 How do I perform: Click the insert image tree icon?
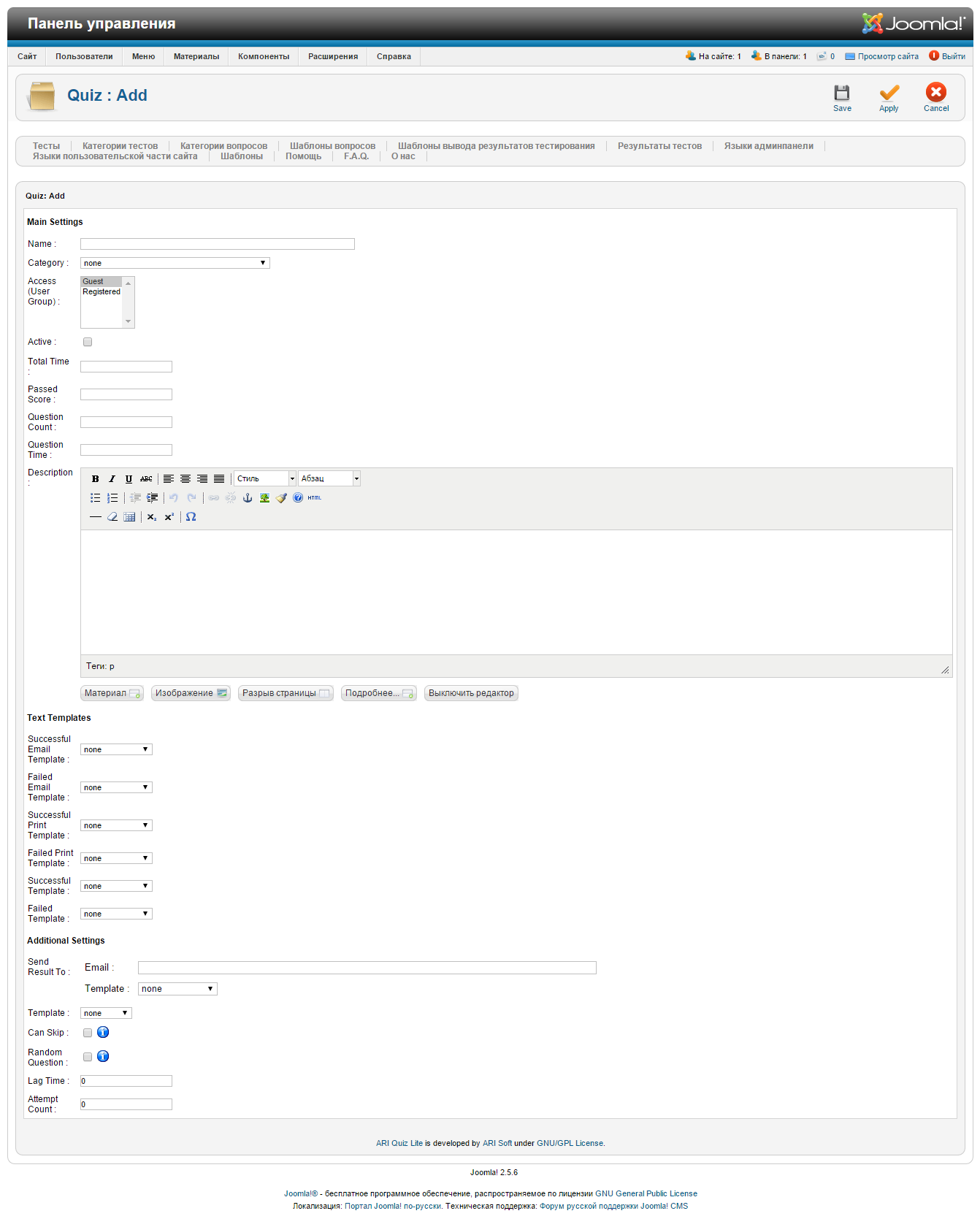(x=264, y=498)
